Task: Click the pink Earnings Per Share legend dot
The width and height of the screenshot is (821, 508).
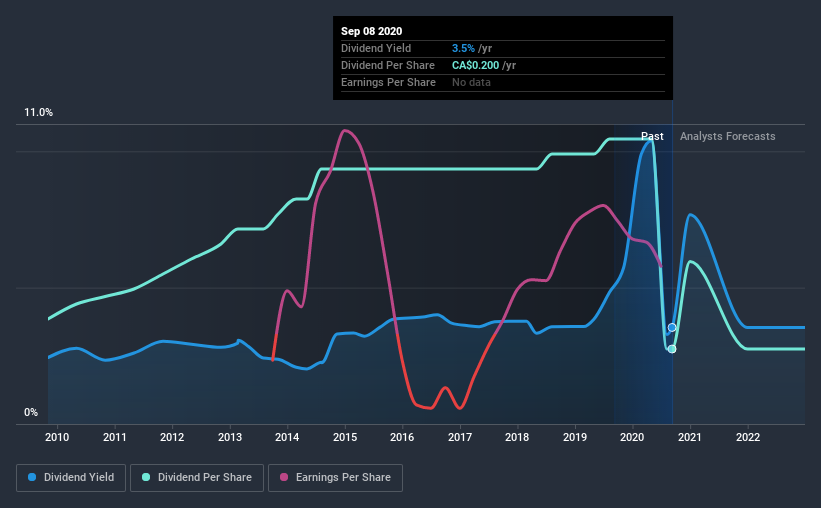Action: pos(284,477)
